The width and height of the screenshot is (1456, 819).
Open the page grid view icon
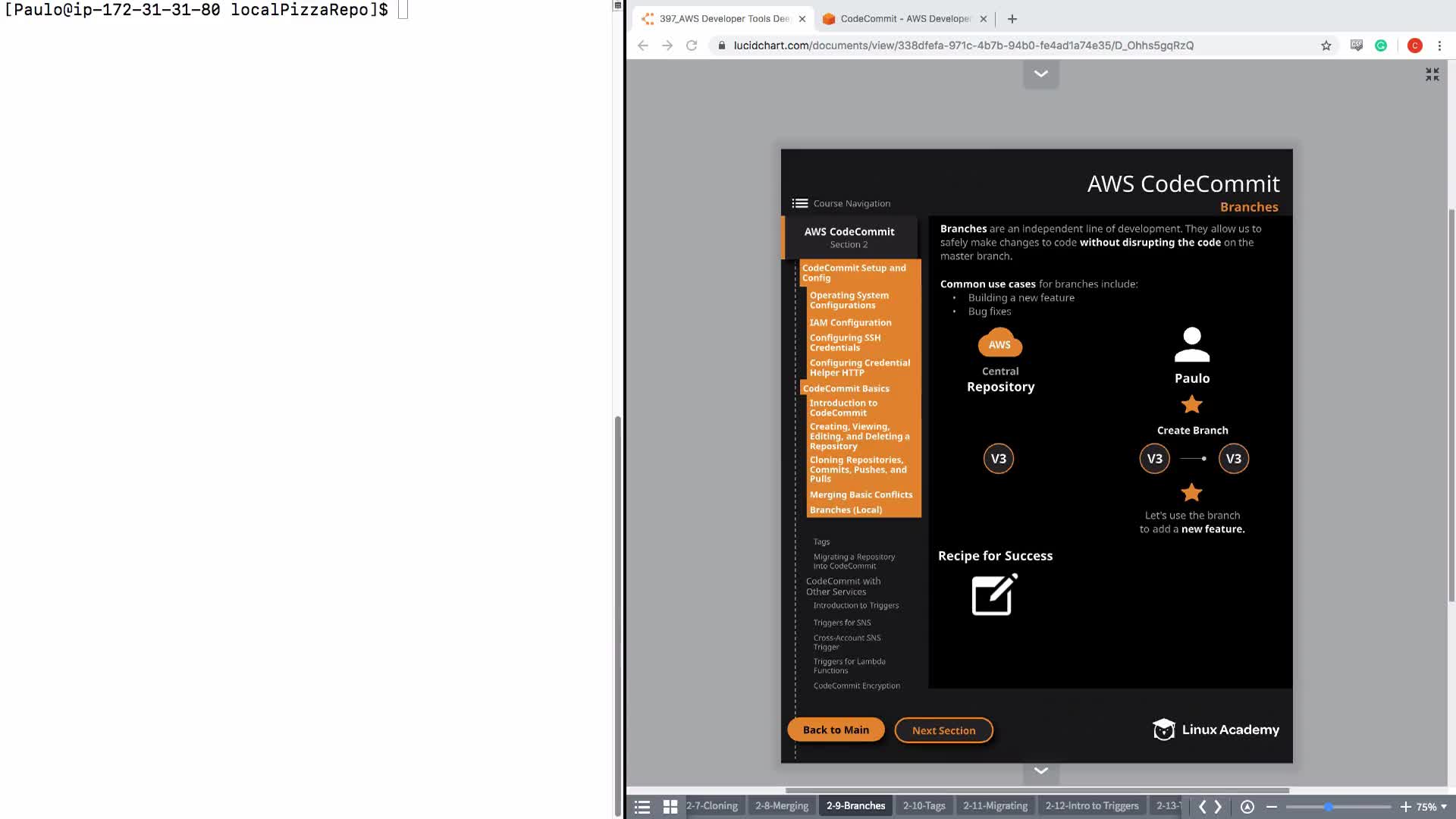point(670,807)
